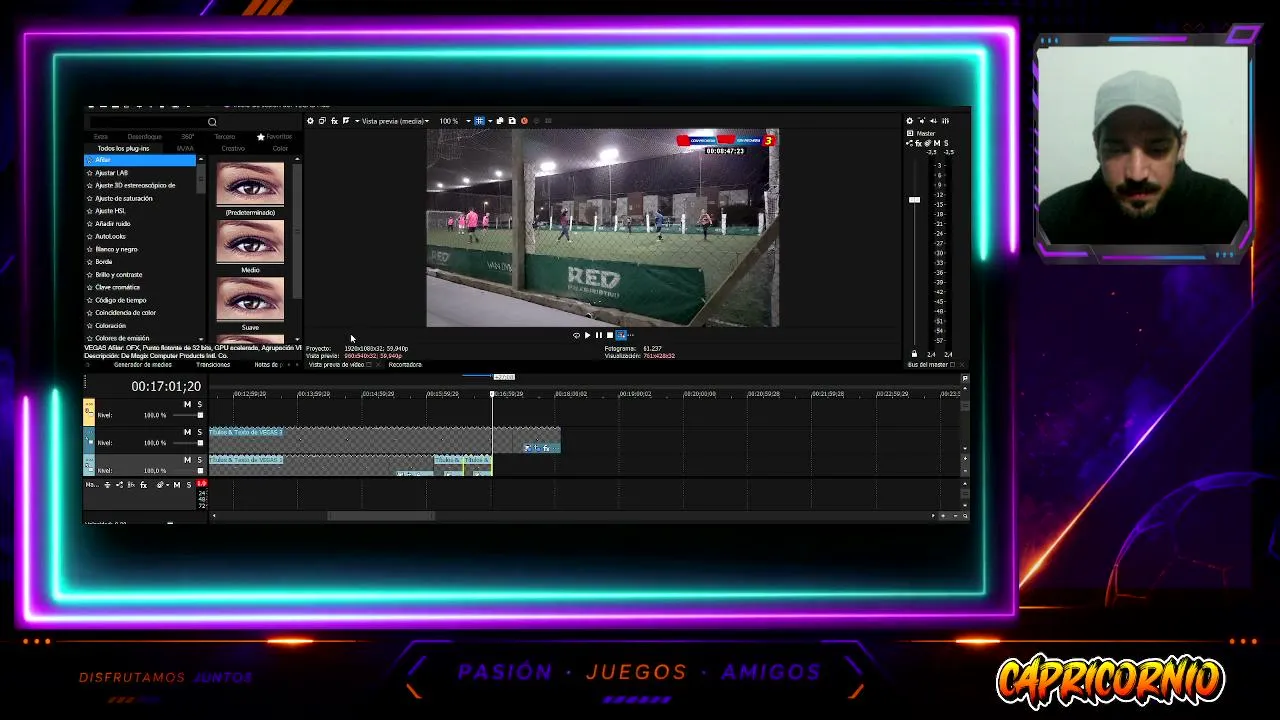Mute the Master bus with M button
The height and width of the screenshot is (720, 1280).
(937, 144)
